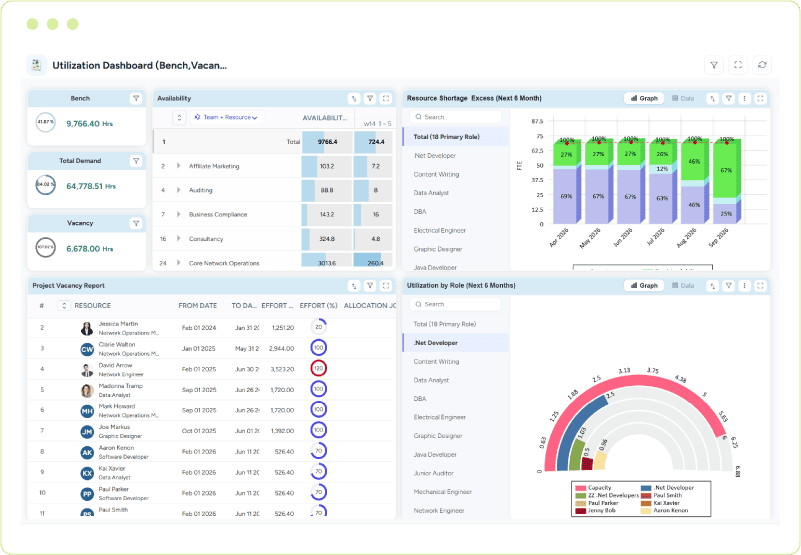801x555 pixels.
Task: Click the filter icon in the Utilization by Role panel
Action: click(x=729, y=286)
